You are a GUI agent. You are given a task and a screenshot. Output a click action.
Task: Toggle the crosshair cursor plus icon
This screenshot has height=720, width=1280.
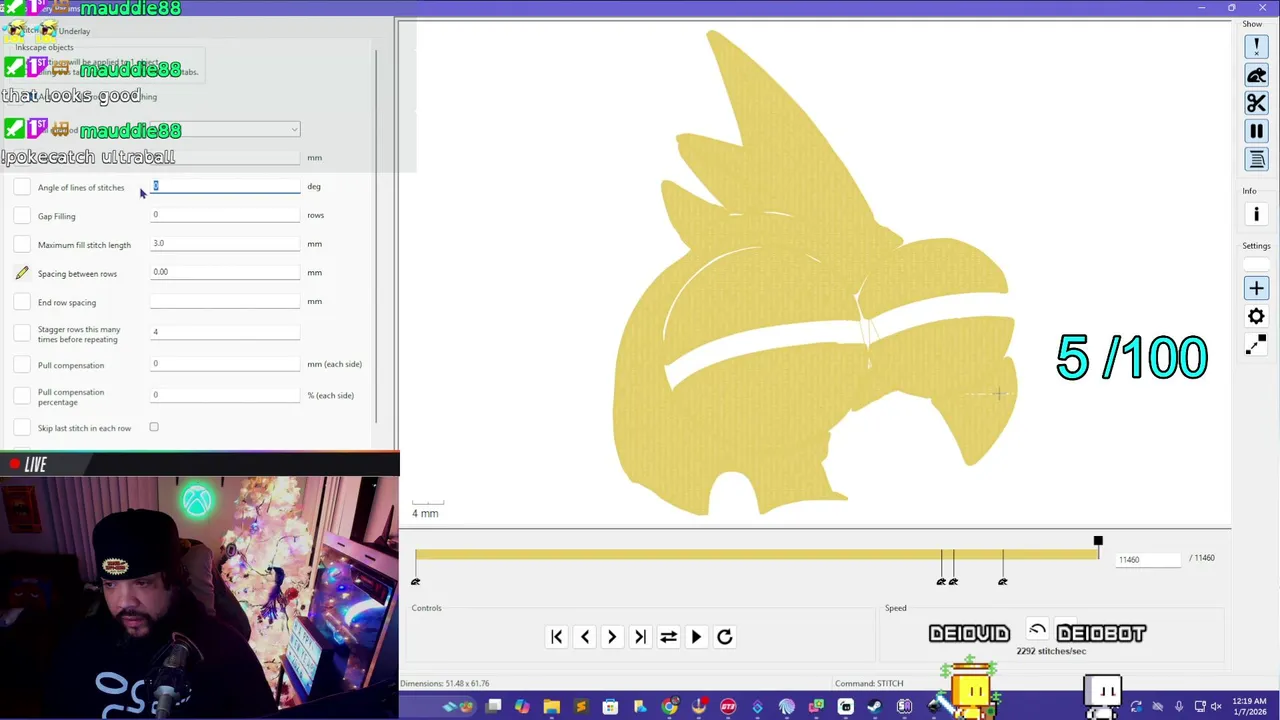point(1256,288)
